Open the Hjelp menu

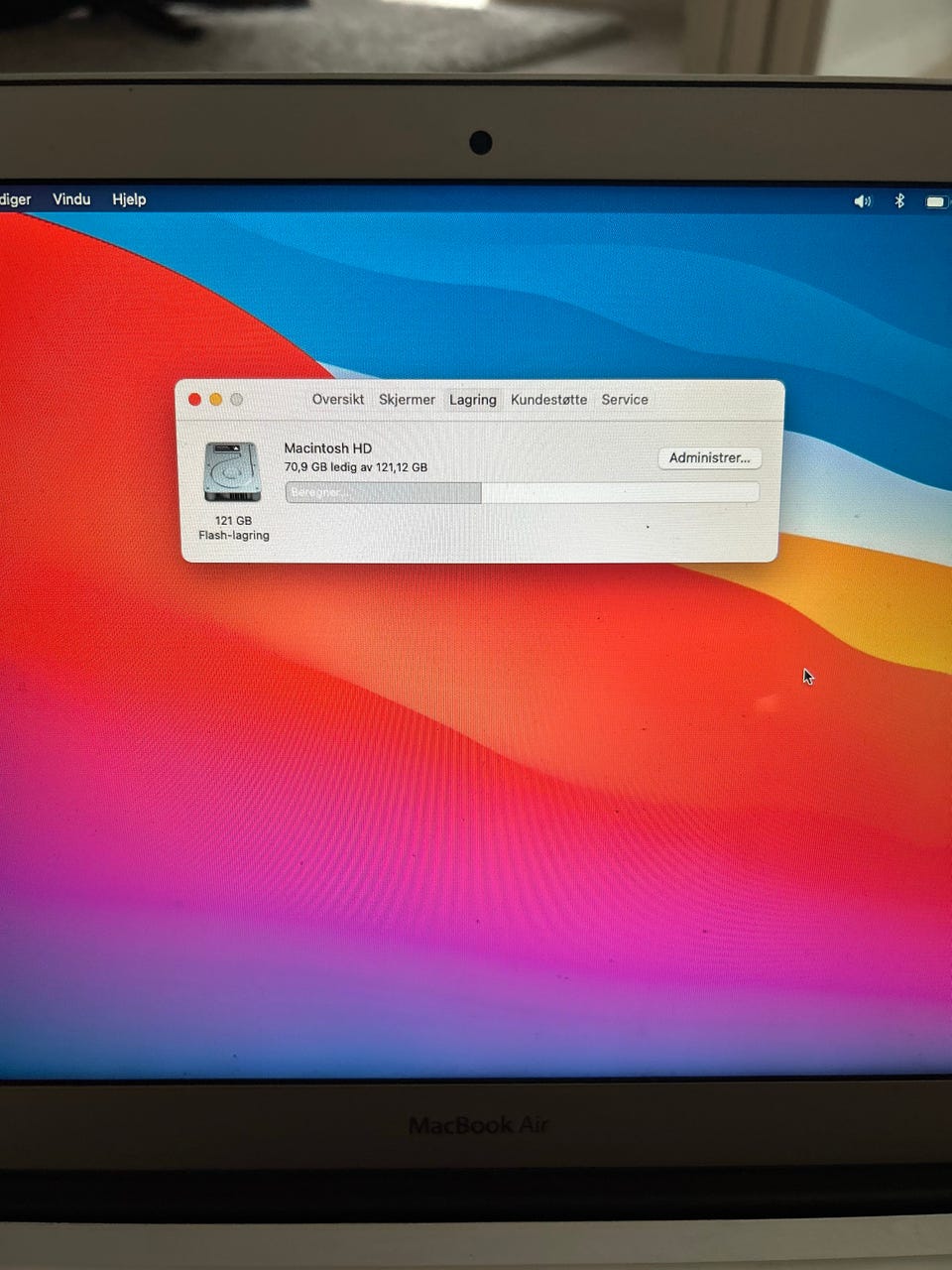129,199
